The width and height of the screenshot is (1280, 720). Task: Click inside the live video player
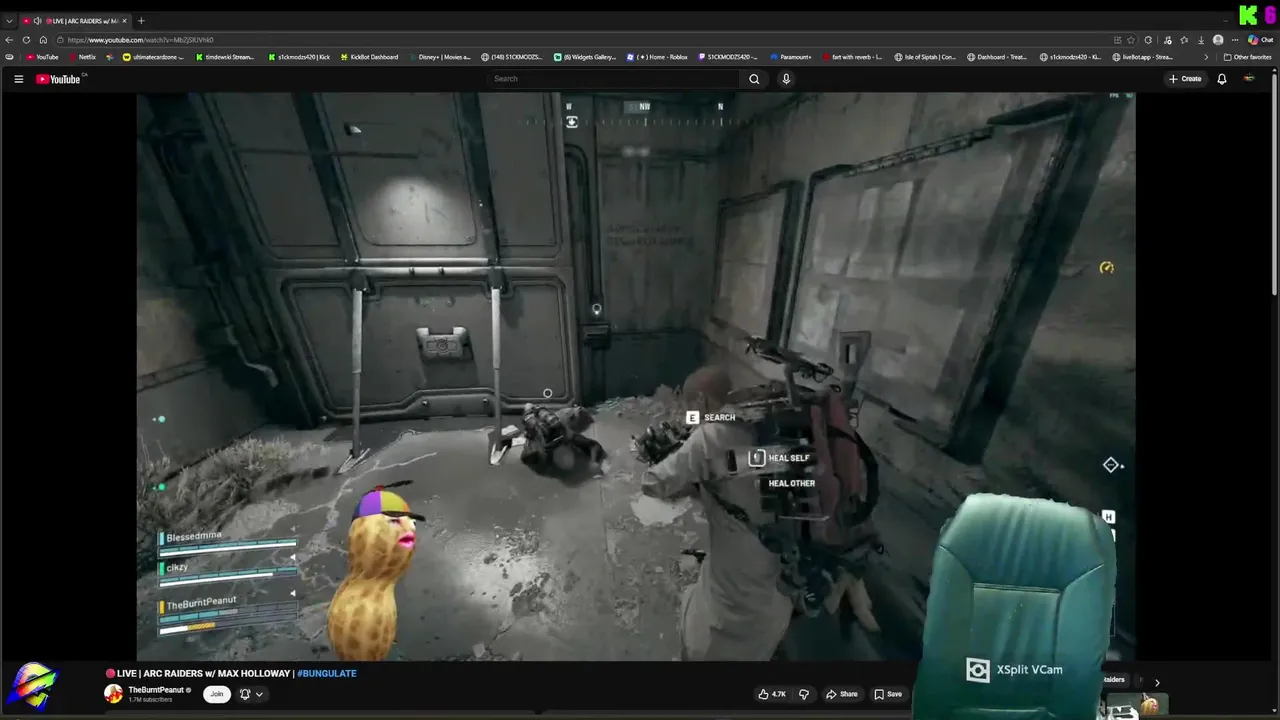pos(636,377)
